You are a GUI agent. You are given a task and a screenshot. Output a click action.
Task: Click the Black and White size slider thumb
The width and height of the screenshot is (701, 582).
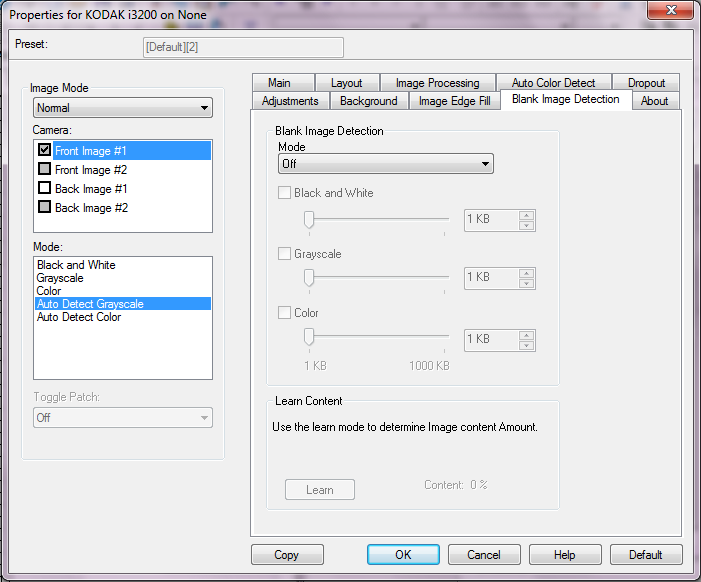[309, 219]
